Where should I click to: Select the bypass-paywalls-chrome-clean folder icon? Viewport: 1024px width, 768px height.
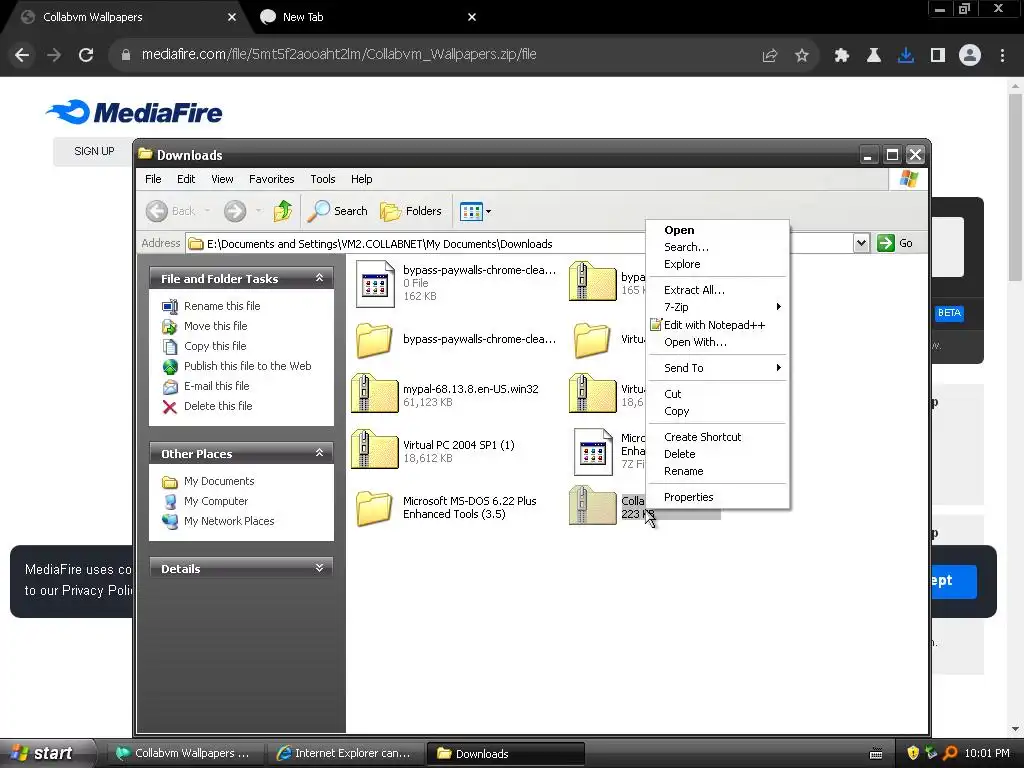(x=374, y=340)
